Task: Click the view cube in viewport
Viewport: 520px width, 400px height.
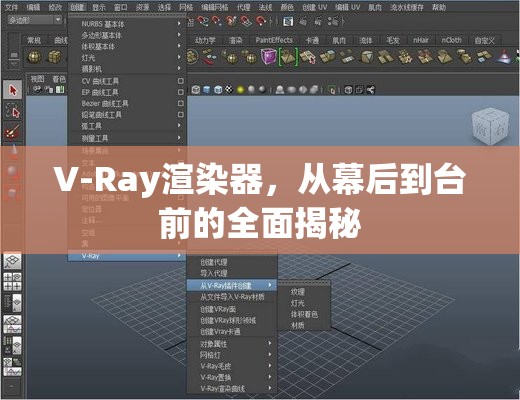Action: (x=491, y=126)
